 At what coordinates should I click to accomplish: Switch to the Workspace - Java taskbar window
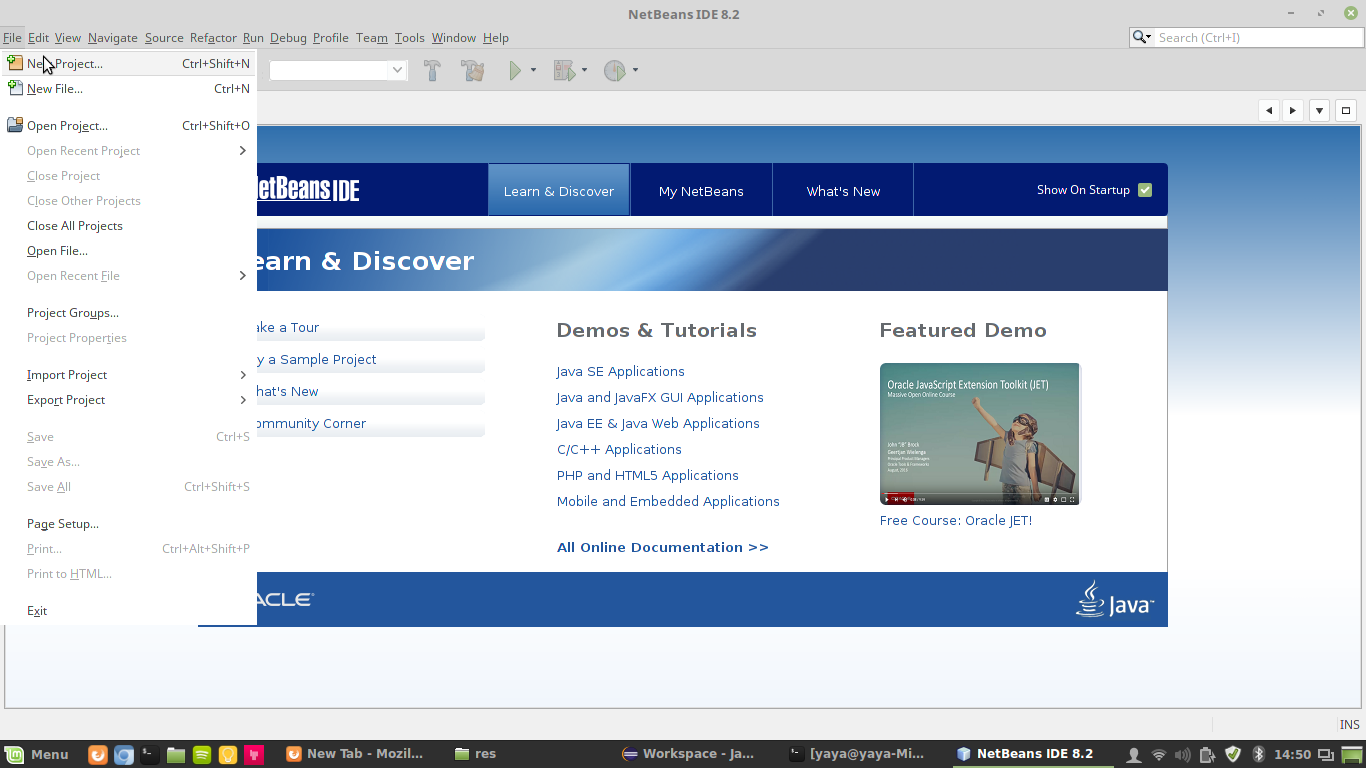(688, 754)
